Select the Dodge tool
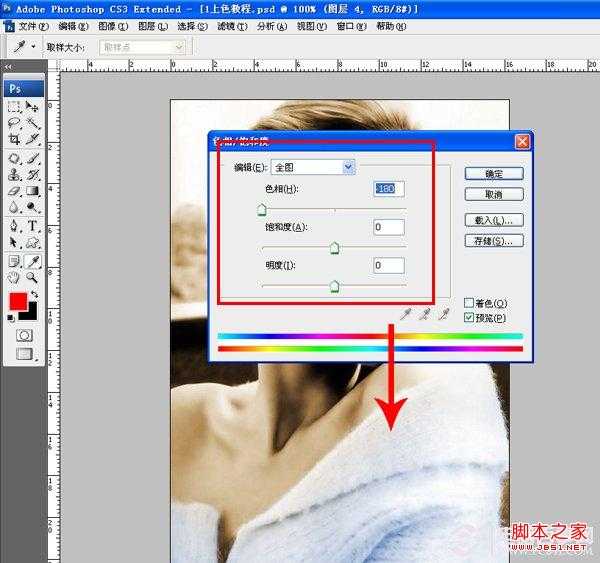Image resolution: width=600 pixels, height=563 pixels. [x=33, y=207]
